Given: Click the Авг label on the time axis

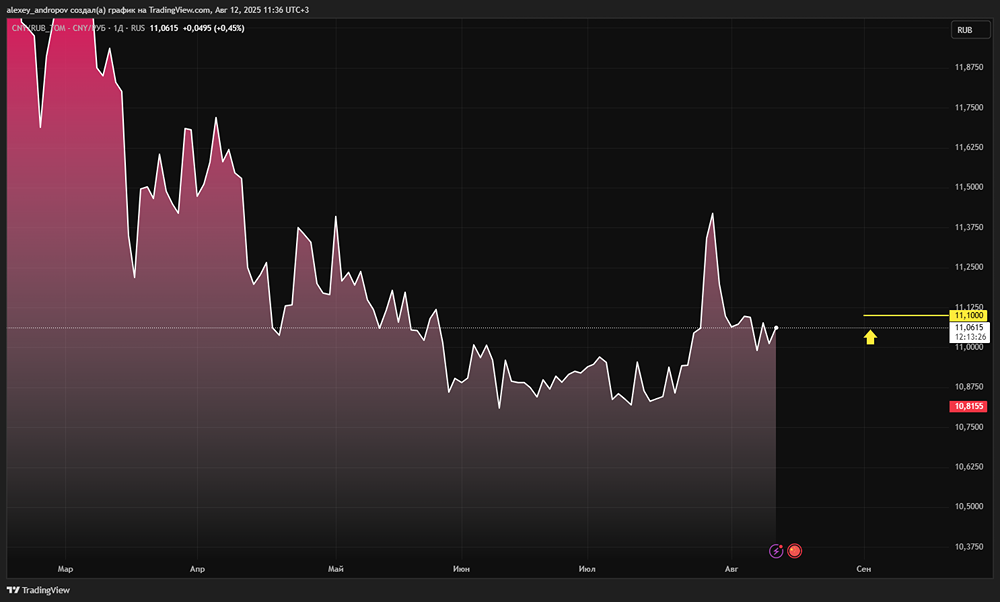Looking at the screenshot, I should tap(731, 568).
